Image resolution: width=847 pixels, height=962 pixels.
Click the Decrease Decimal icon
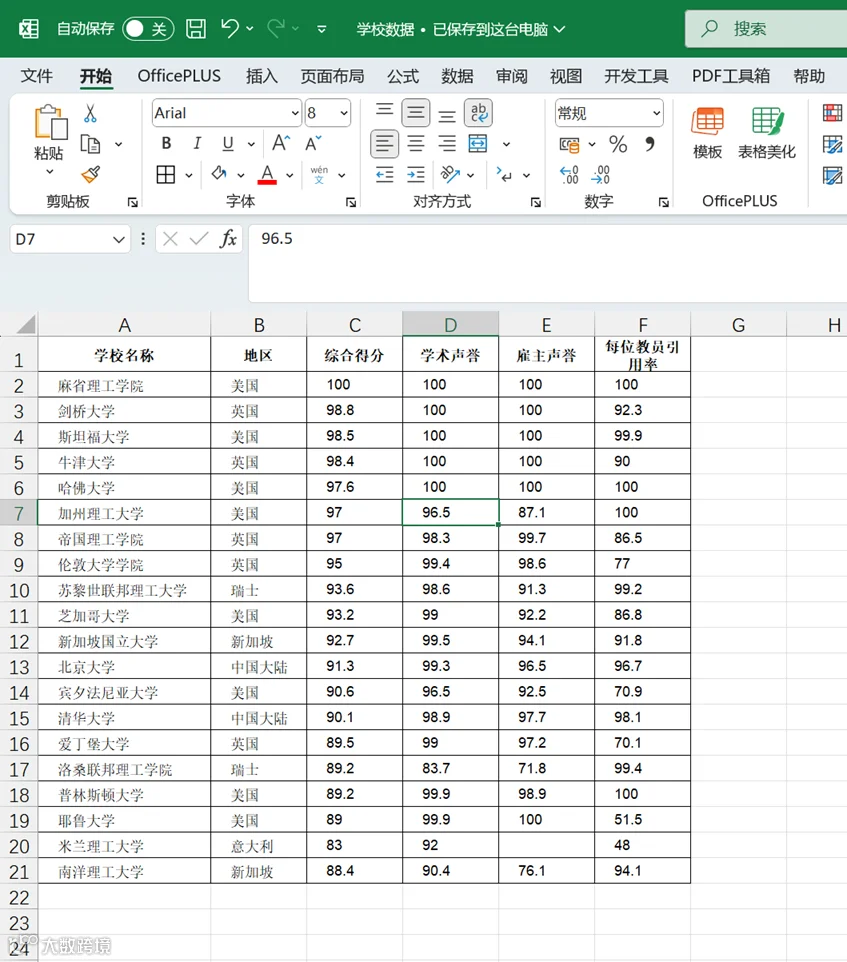point(600,175)
